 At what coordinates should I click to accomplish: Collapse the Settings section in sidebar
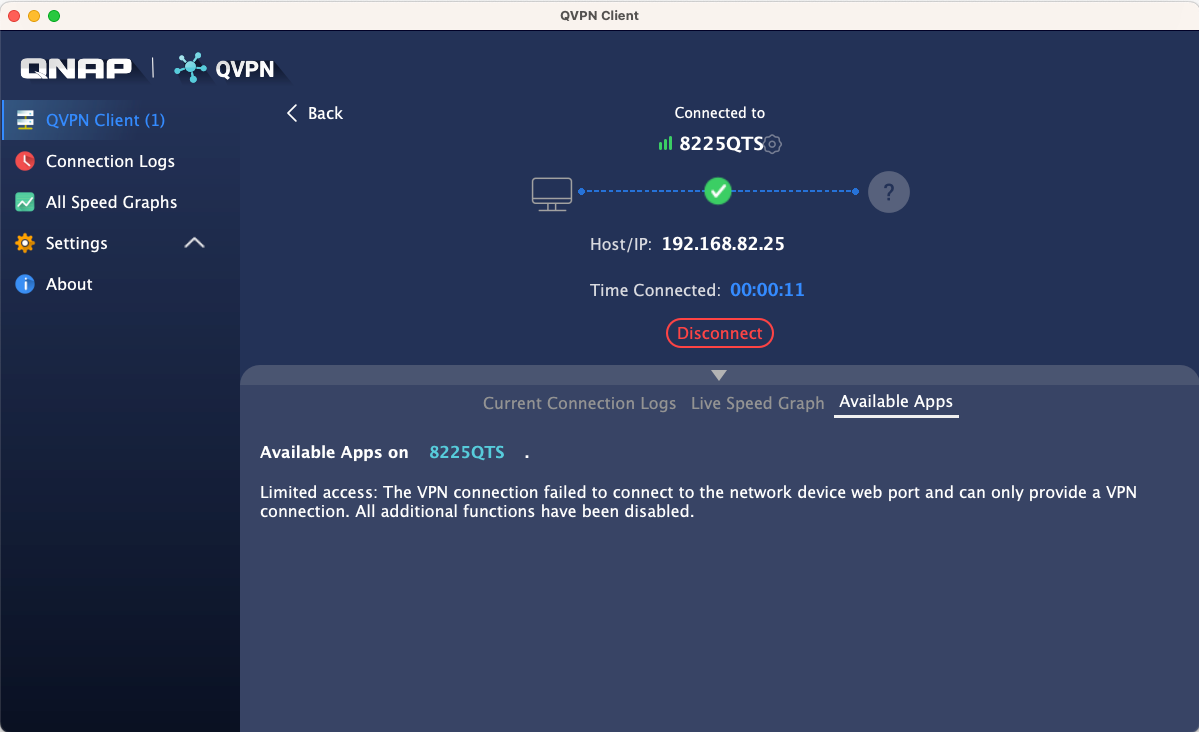[x=194, y=243]
